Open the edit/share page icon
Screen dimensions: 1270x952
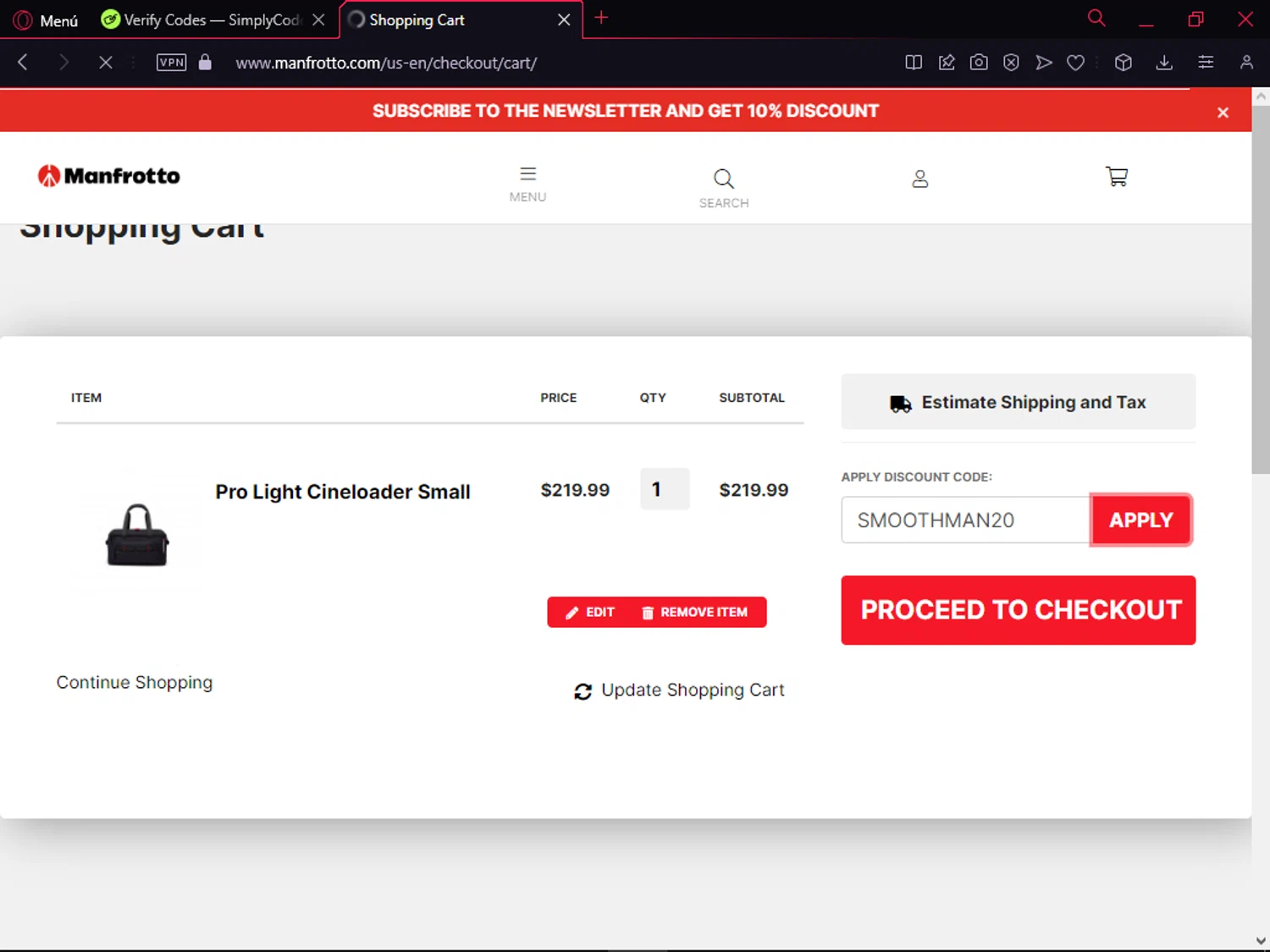click(947, 62)
